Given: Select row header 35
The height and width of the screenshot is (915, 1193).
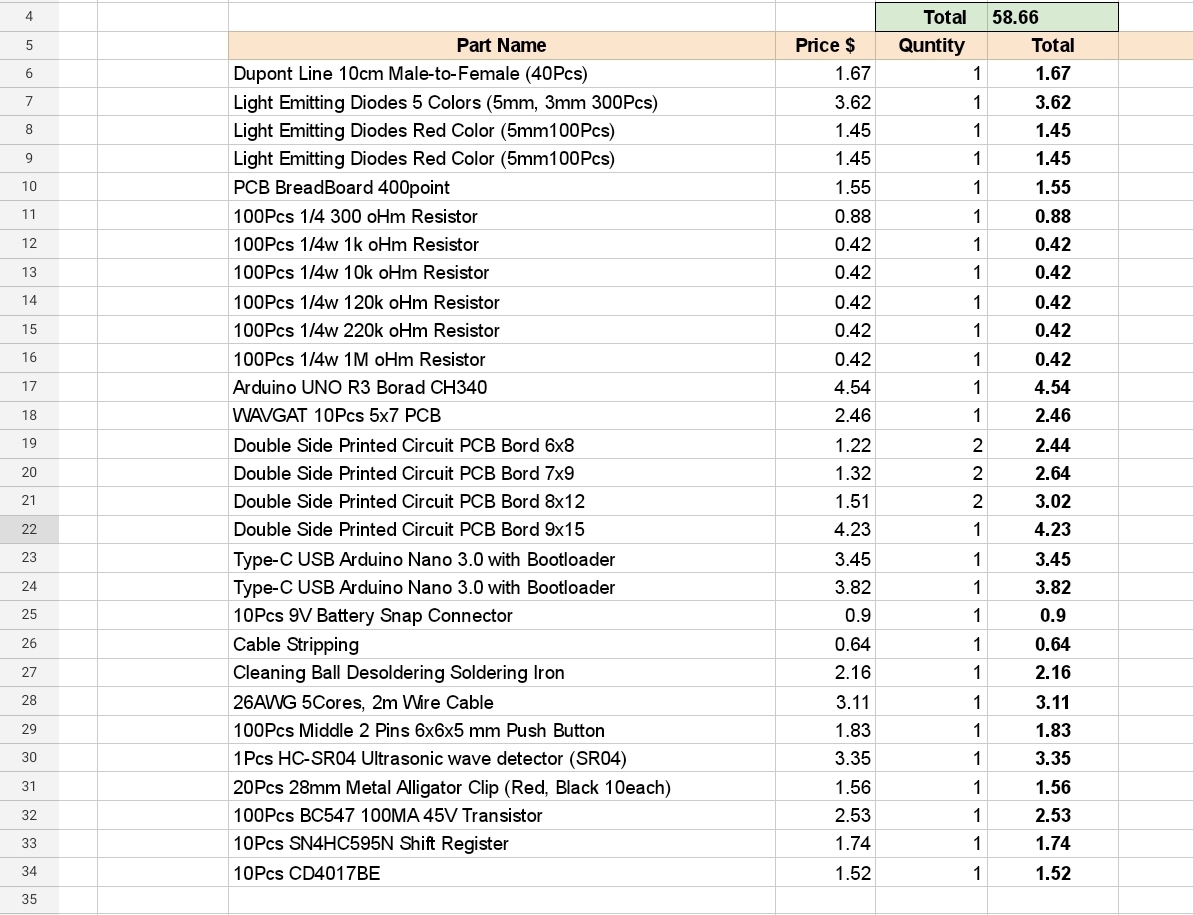Looking at the screenshot, I should [x=29, y=899].
